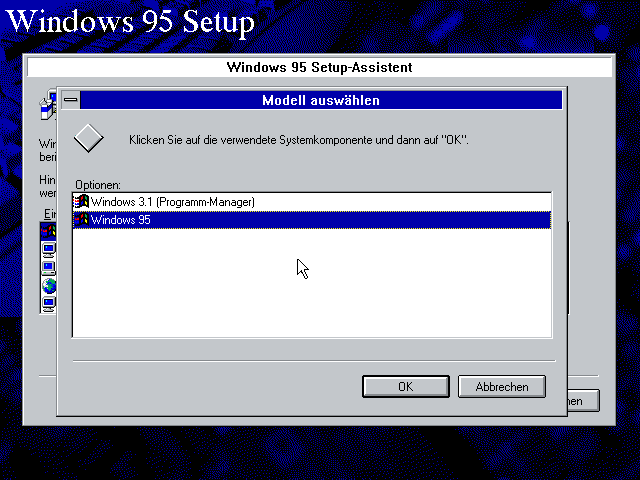The width and height of the screenshot is (640, 480).
Task: Click the Windows flag icon in Setup-Assistent list
Action: 48,231
